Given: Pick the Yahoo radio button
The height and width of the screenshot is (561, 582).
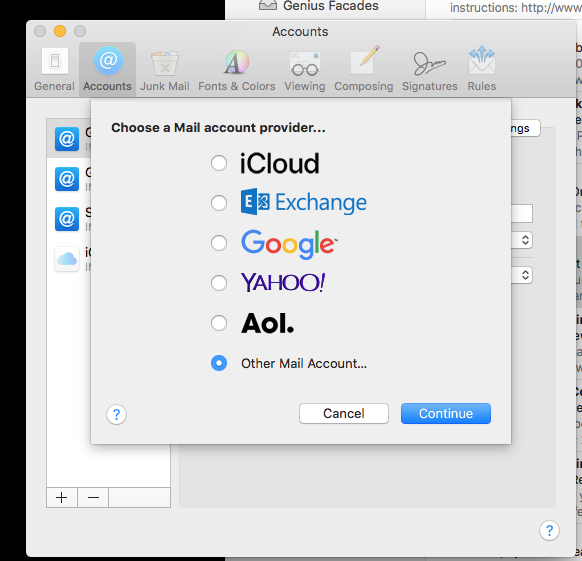Looking at the screenshot, I should 219,283.
